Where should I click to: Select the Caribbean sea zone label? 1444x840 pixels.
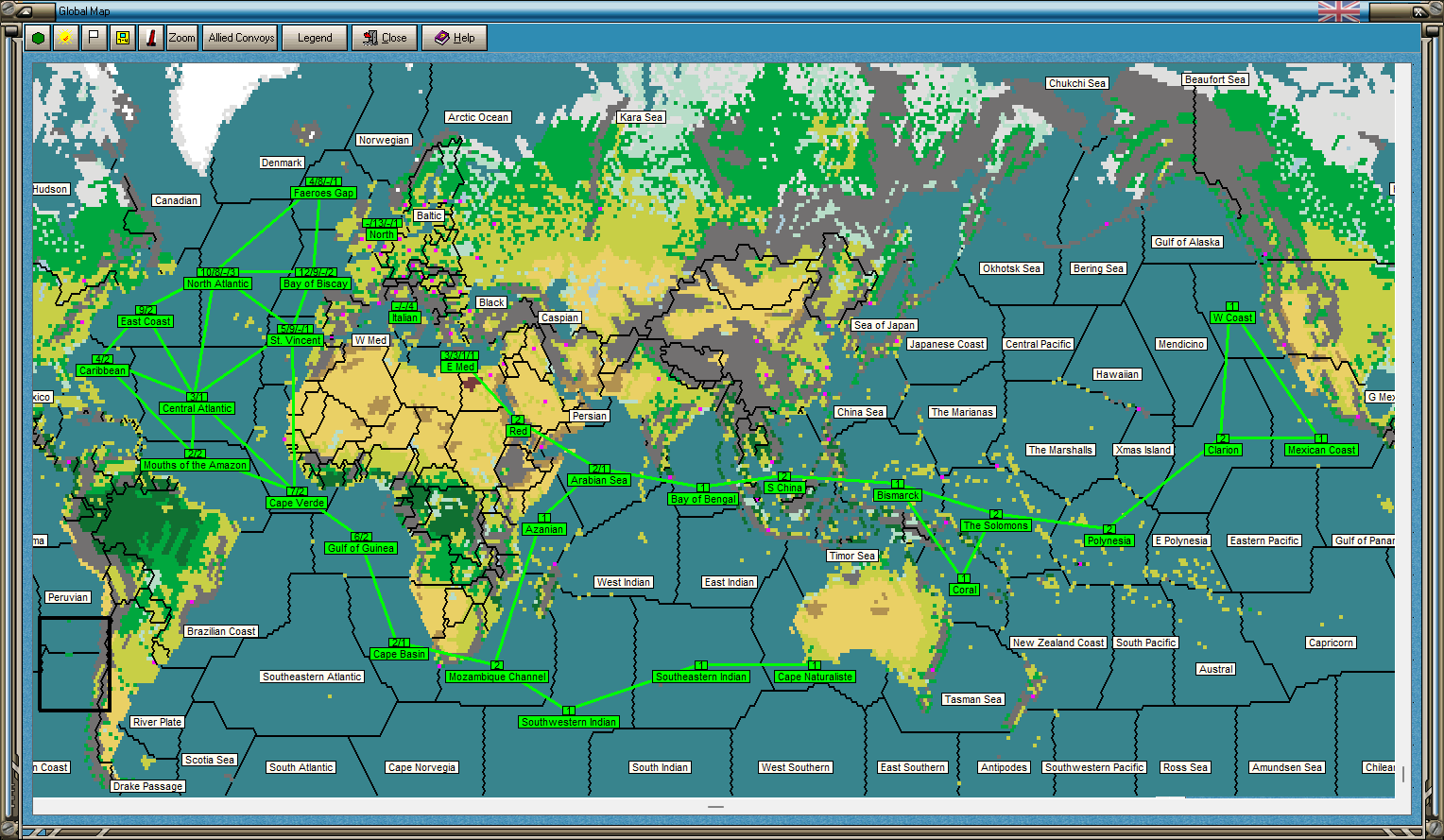click(x=102, y=370)
